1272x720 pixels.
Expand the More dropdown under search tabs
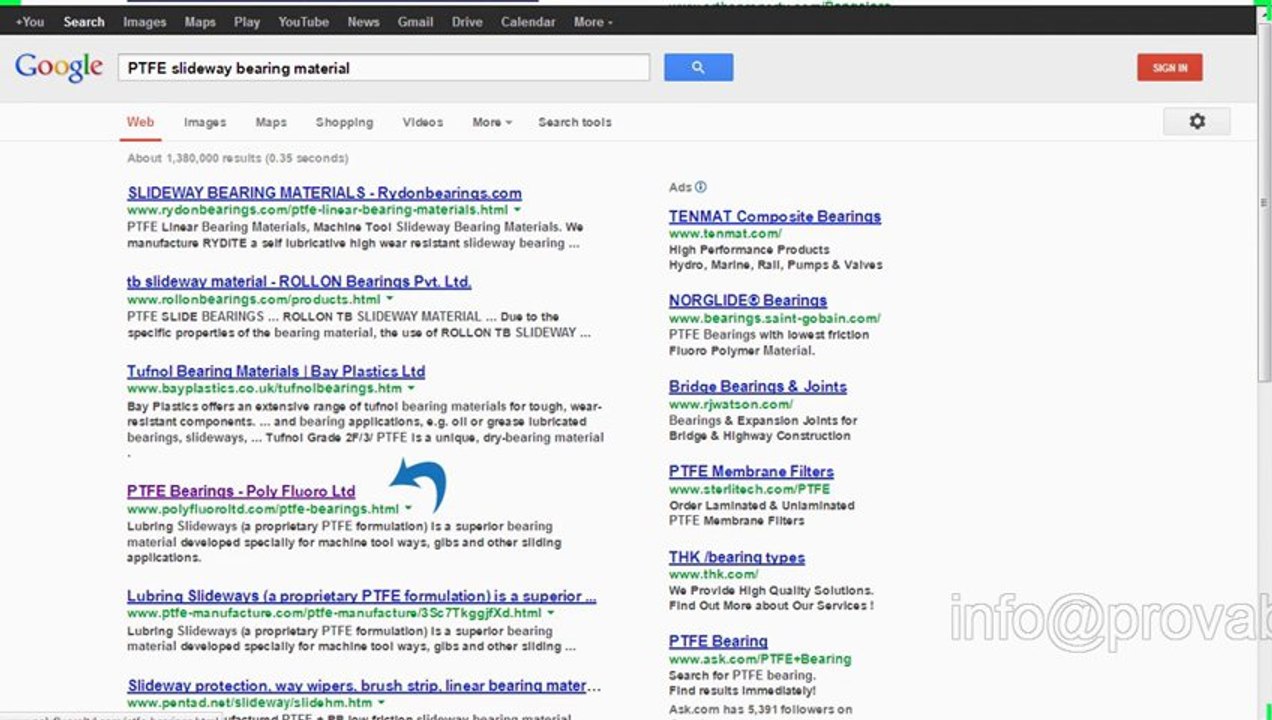pos(491,122)
